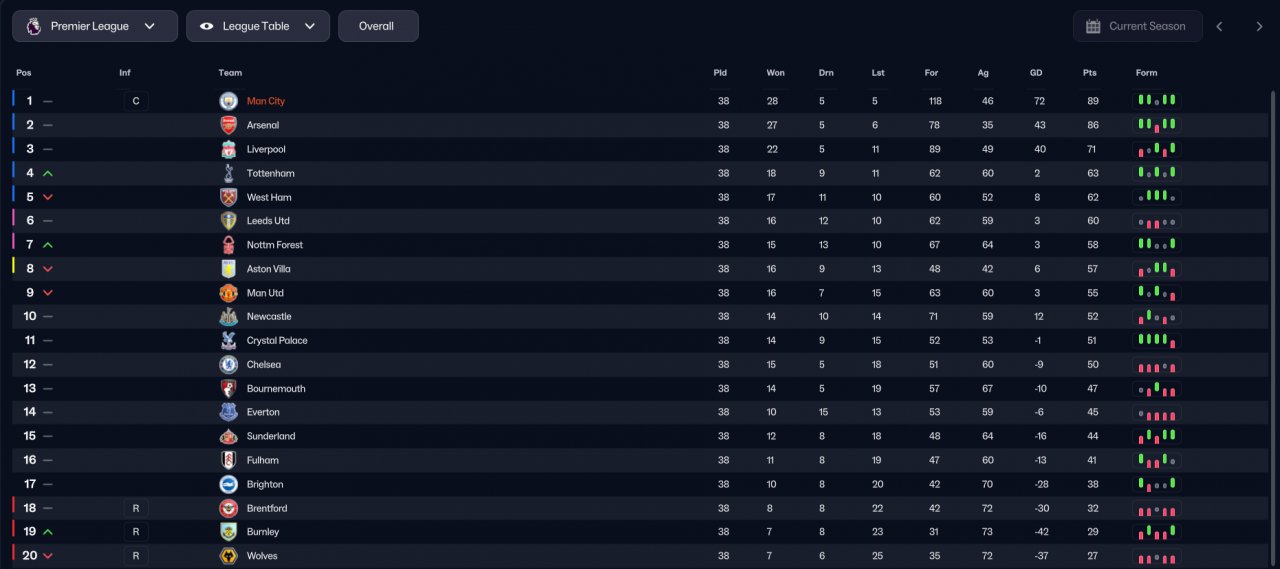Click the Arsenal club badge

[229, 125]
